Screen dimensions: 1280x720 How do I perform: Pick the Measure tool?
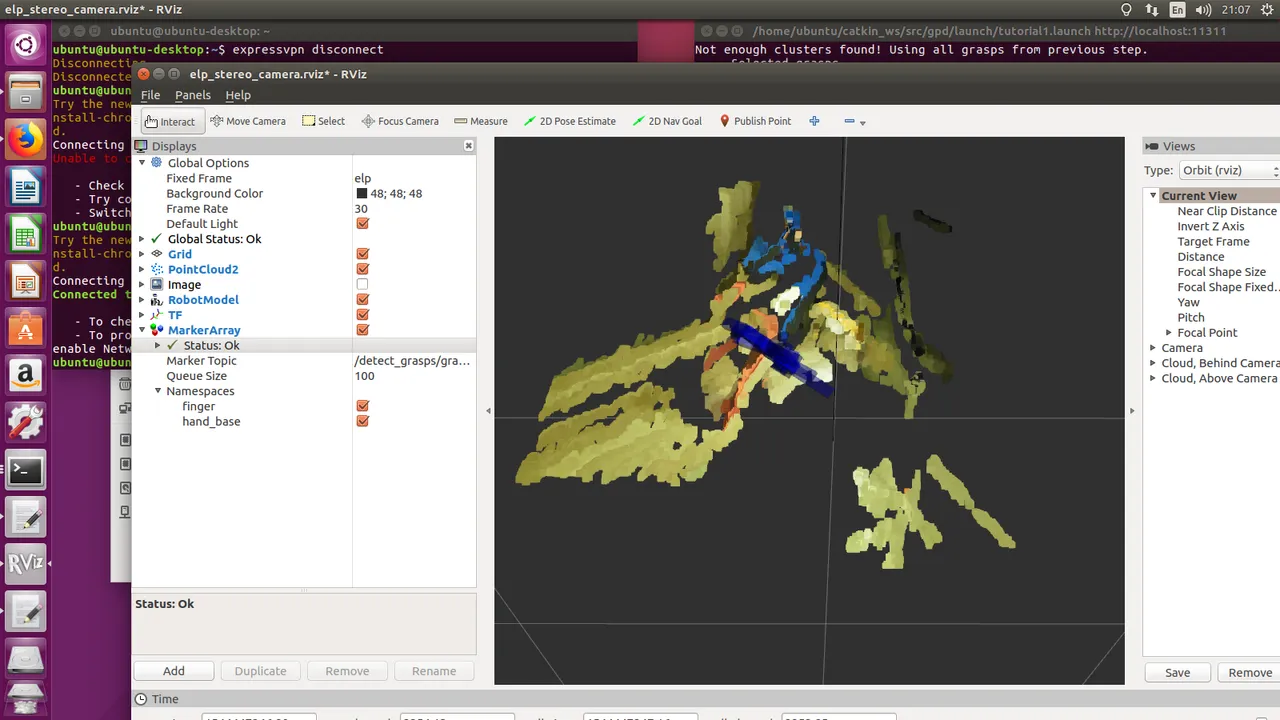pos(481,121)
